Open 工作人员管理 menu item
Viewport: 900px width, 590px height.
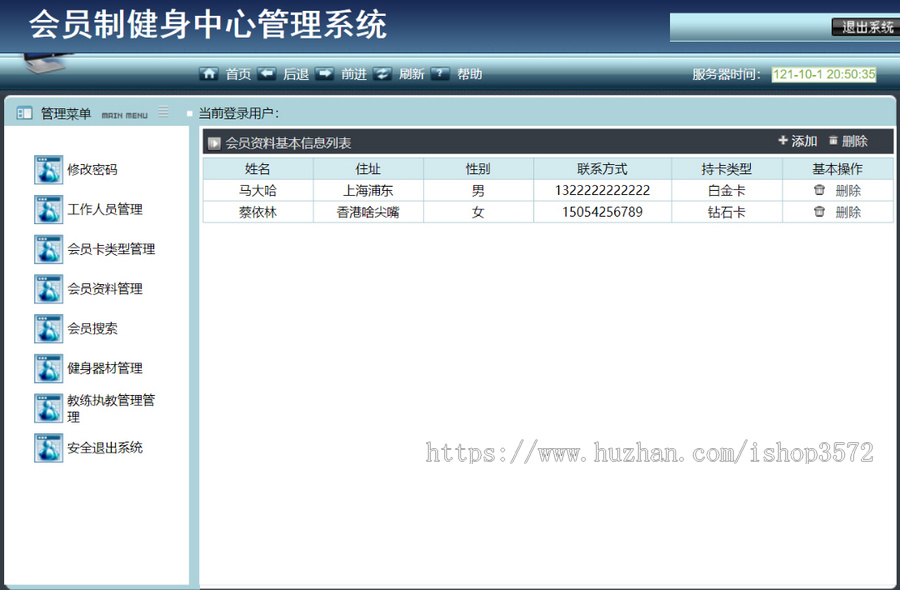point(105,209)
